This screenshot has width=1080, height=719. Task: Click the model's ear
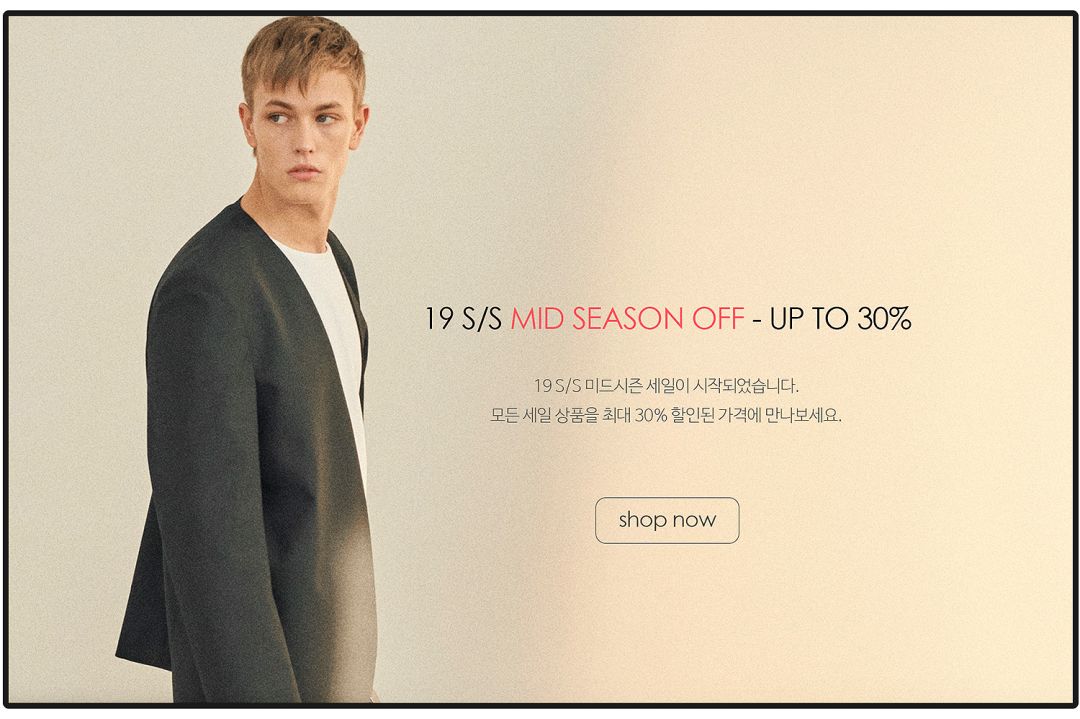[360, 125]
